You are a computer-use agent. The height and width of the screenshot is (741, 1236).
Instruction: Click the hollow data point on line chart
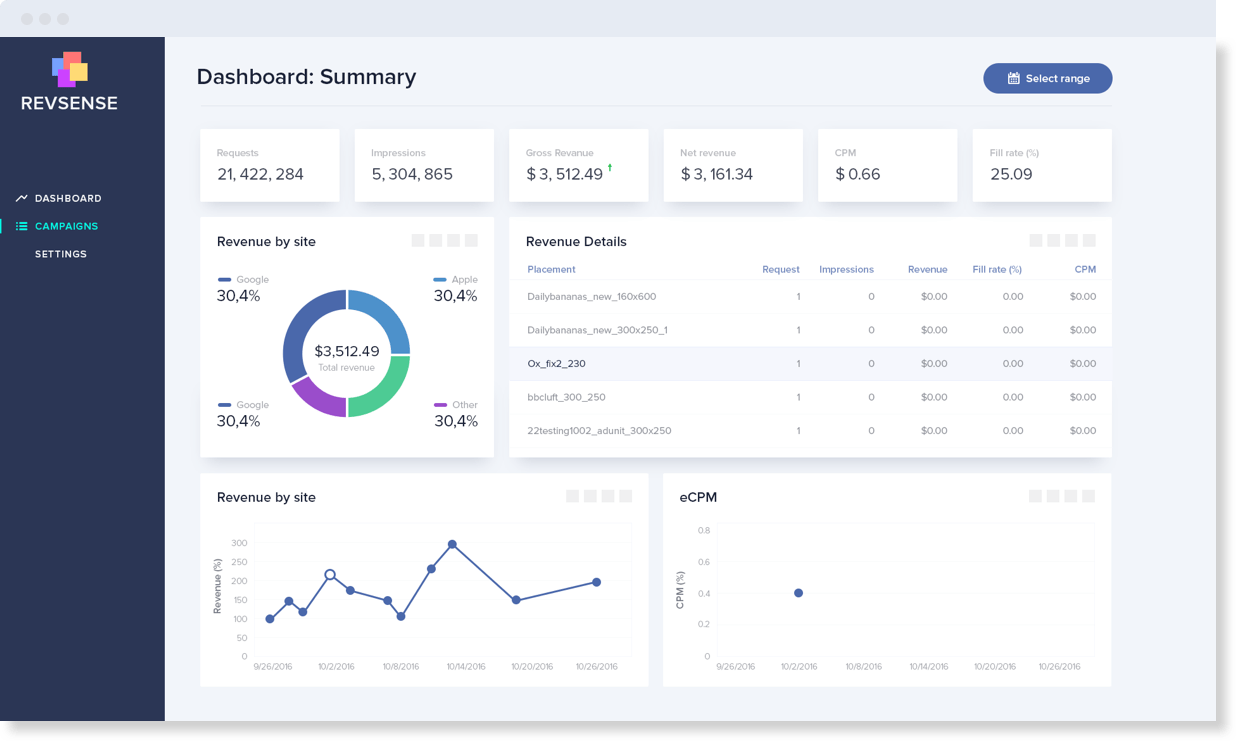[330, 575]
